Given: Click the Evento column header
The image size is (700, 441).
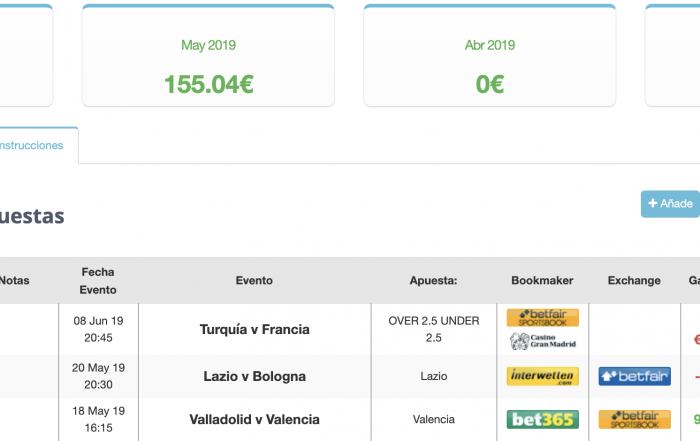Looking at the screenshot, I should click(x=254, y=280).
